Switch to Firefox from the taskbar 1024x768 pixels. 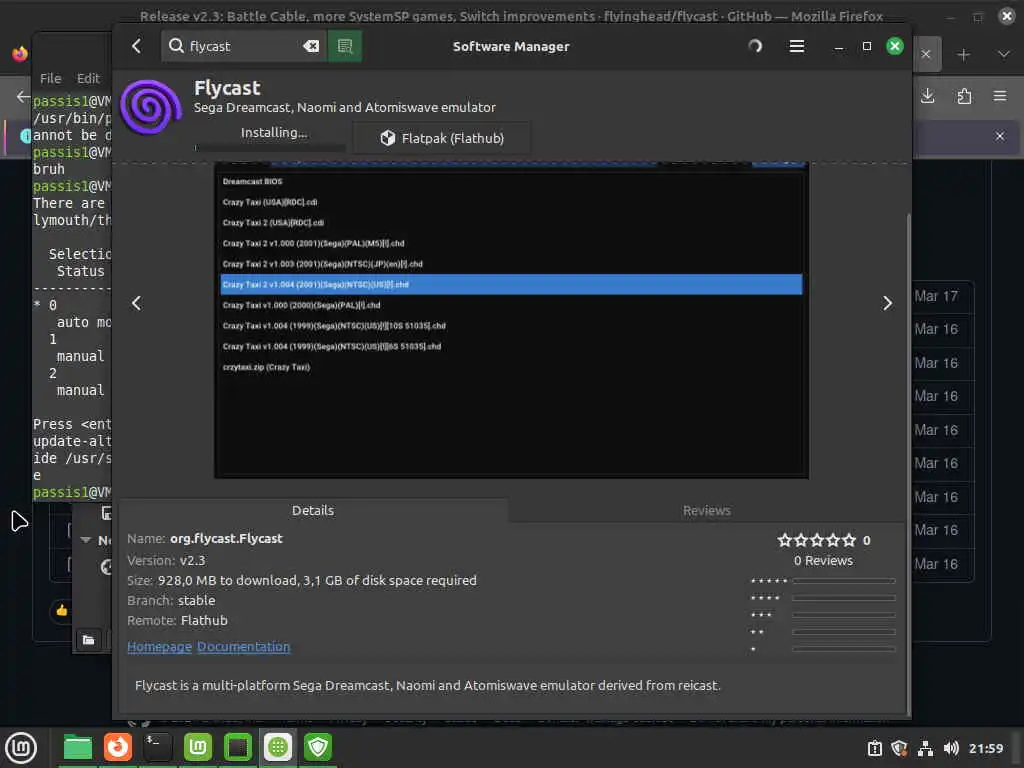click(118, 747)
